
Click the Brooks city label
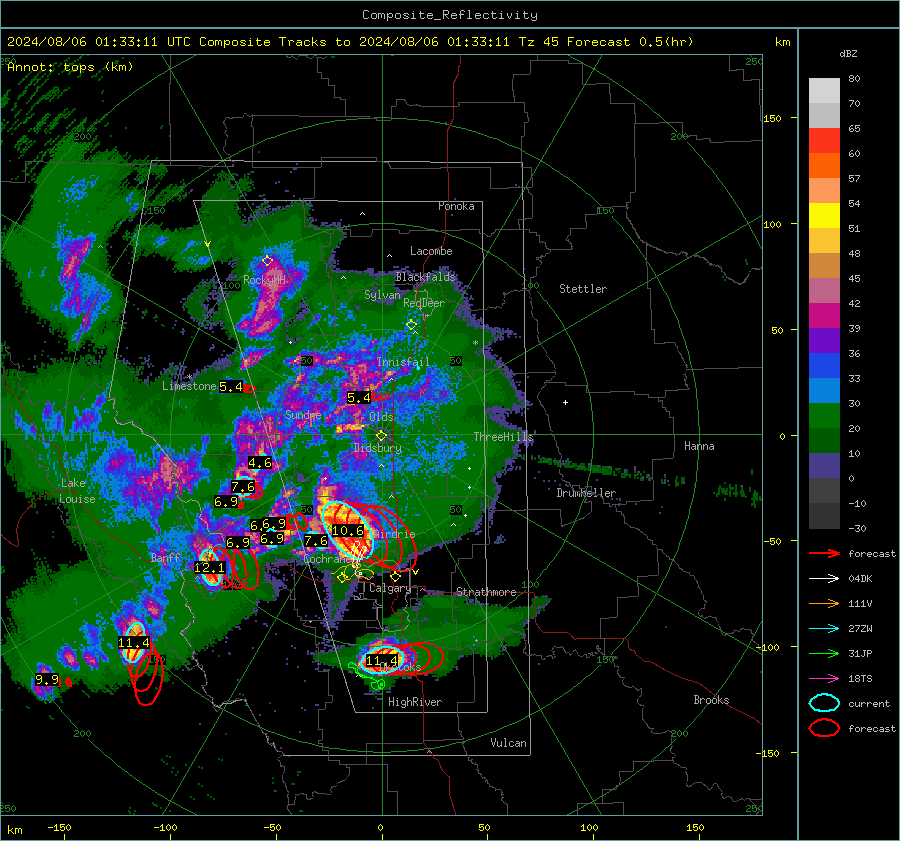click(711, 700)
